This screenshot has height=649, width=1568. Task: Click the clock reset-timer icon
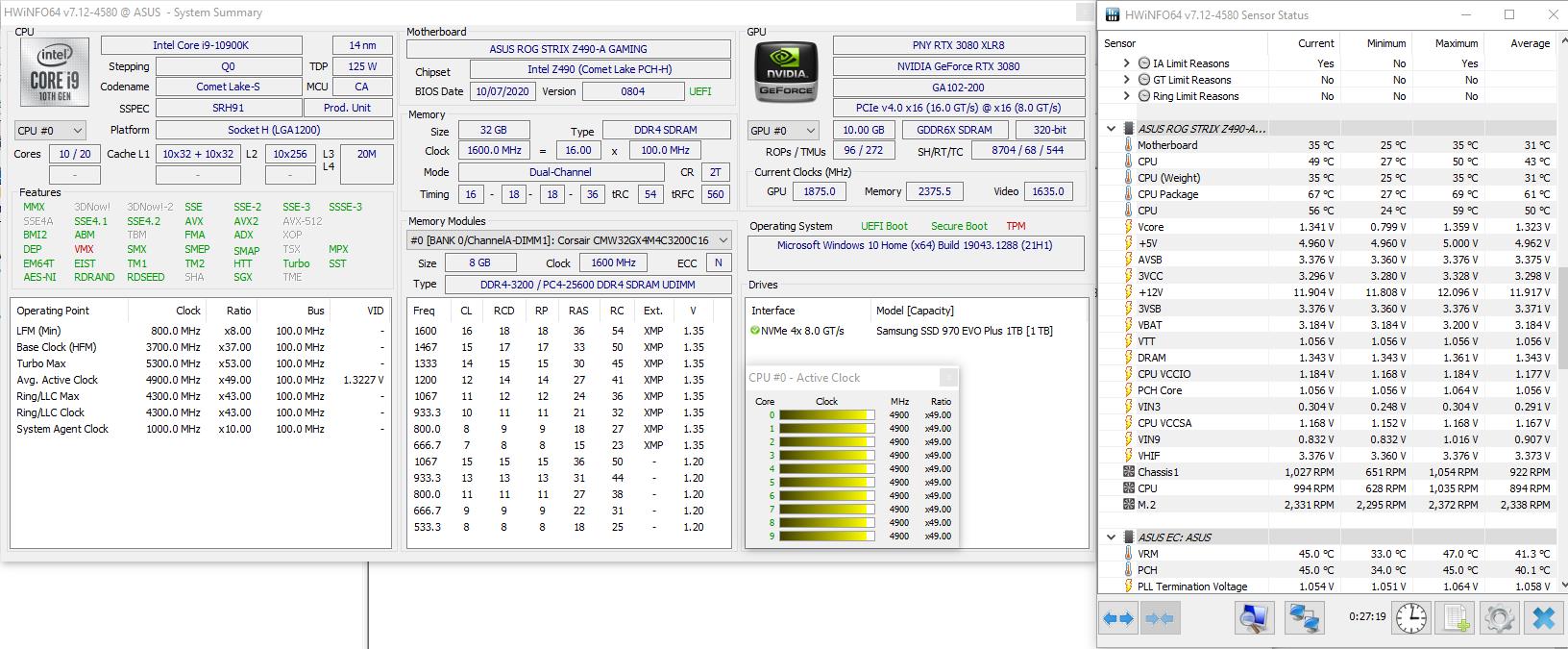coord(1410,618)
